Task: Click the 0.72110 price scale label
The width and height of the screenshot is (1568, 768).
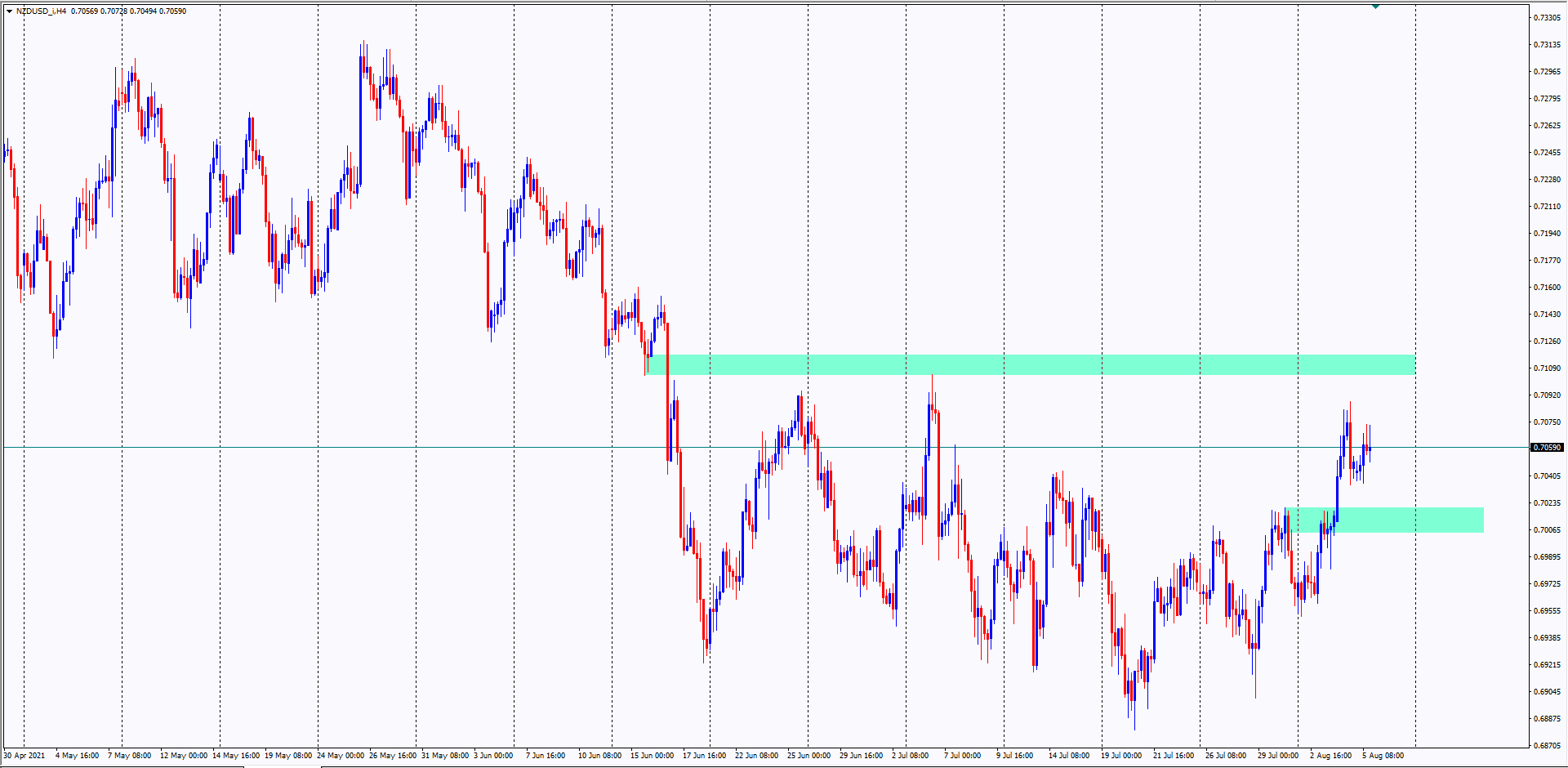Action: click(1546, 207)
